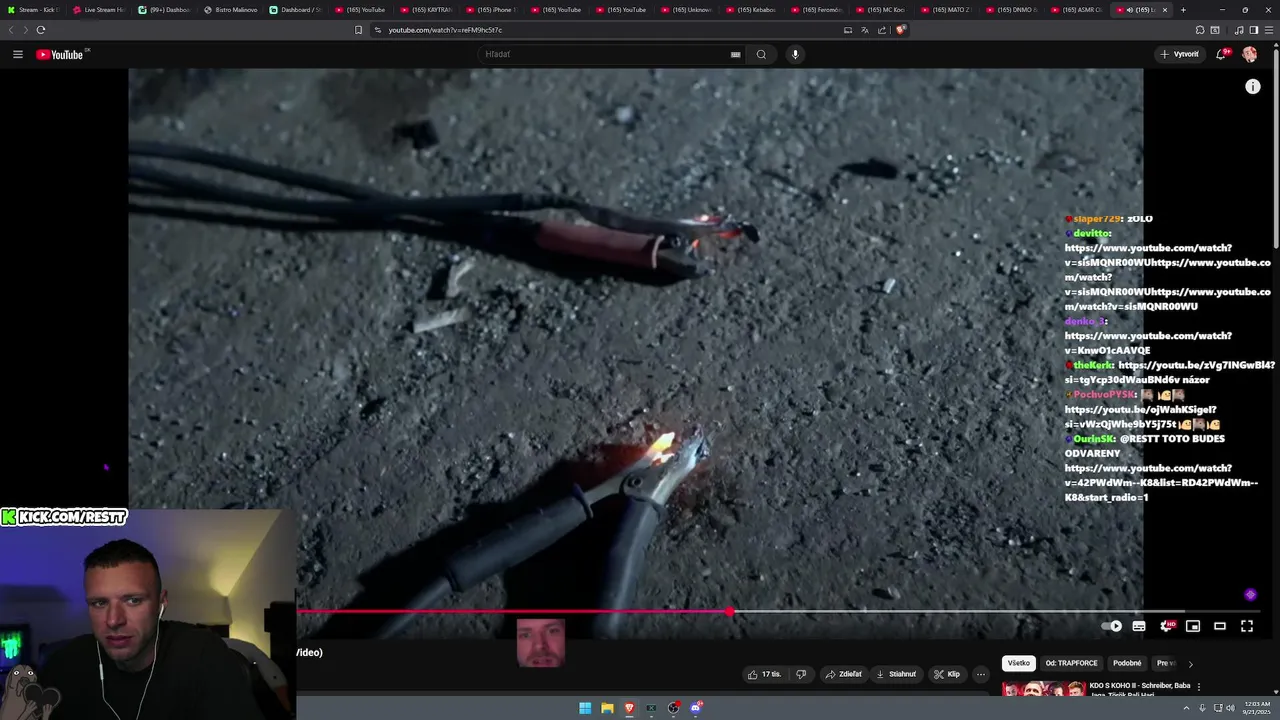Toggle subtitles captions button
The height and width of the screenshot is (720, 1280).
pos(1139,626)
